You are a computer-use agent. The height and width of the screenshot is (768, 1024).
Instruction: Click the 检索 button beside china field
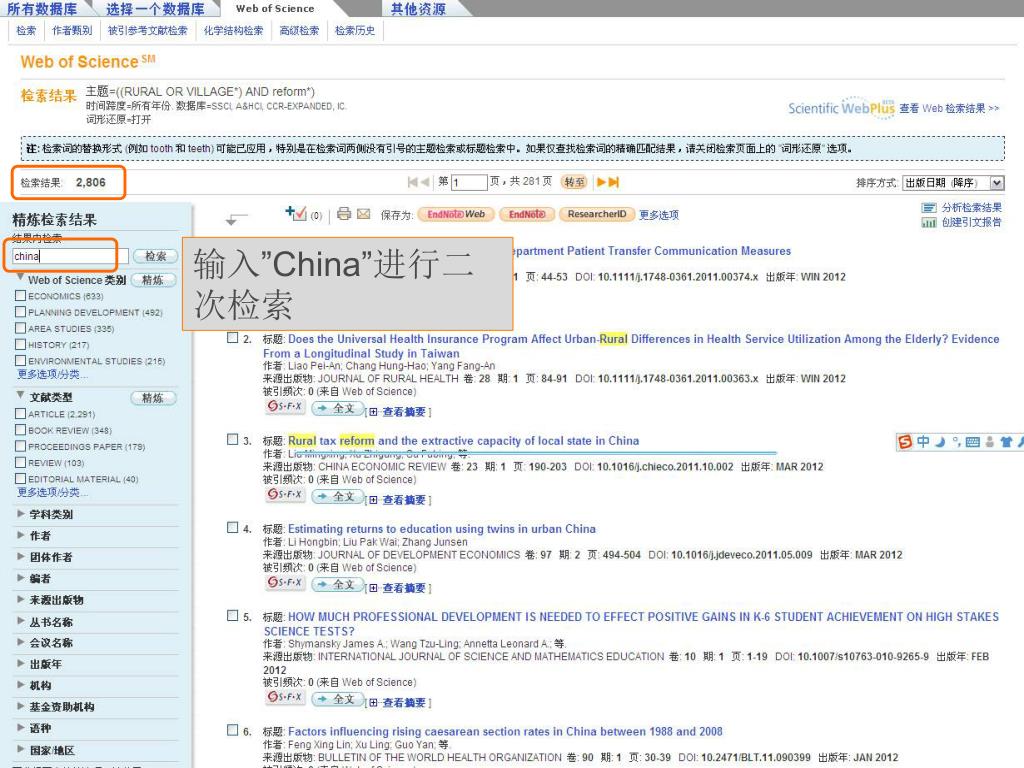pos(155,256)
